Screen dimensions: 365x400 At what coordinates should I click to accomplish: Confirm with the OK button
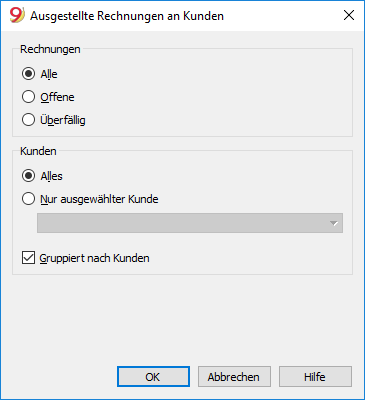click(x=153, y=377)
